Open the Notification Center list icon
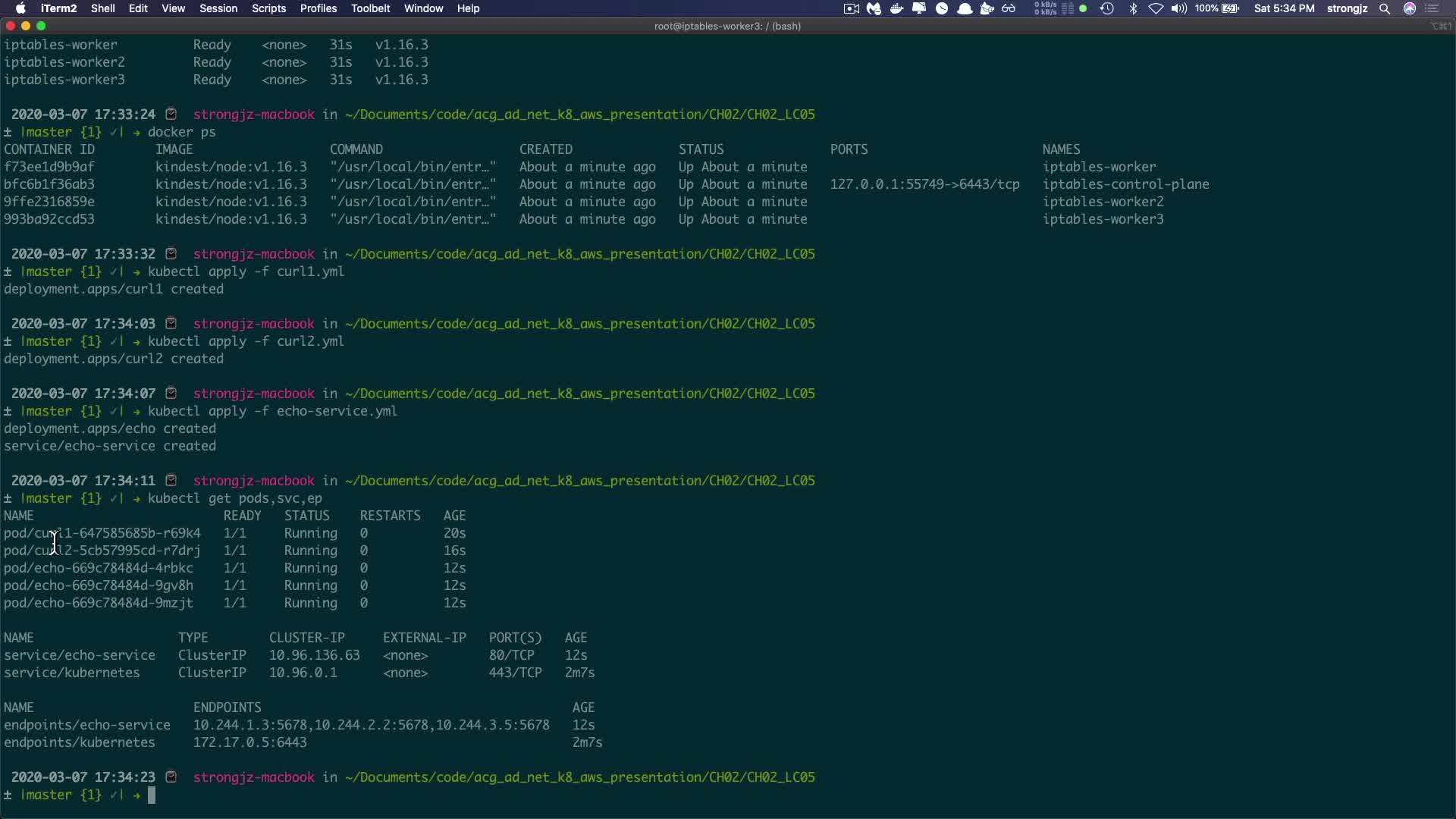Viewport: 1456px width, 819px height. [1432, 8]
